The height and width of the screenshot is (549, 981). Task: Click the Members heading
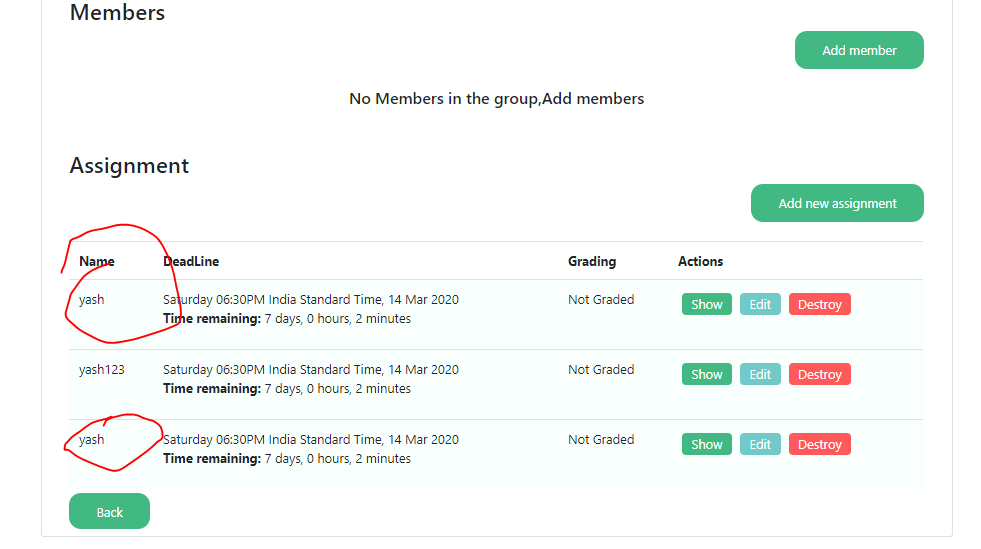118,13
